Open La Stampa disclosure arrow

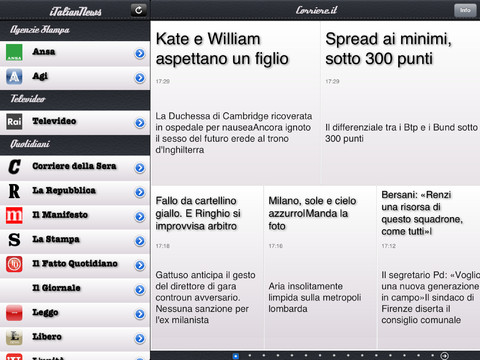pos(140,241)
